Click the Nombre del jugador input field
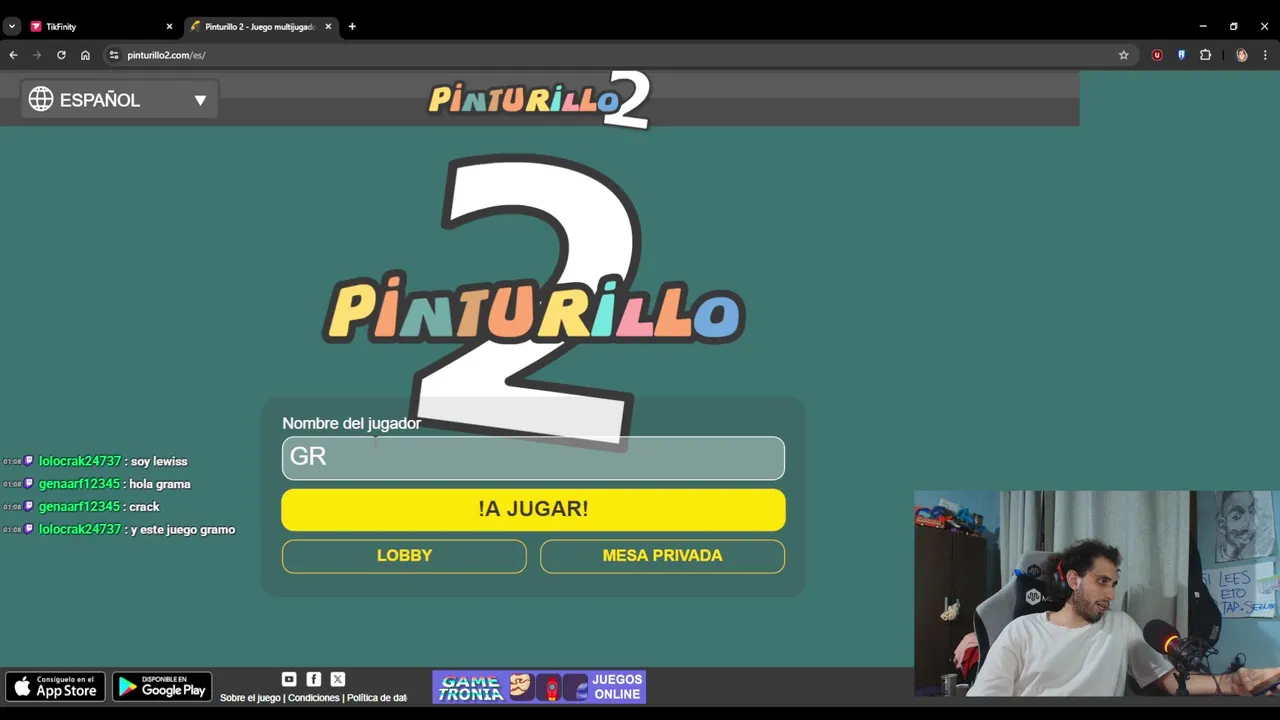Viewport: 1280px width, 720px height. coord(533,458)
